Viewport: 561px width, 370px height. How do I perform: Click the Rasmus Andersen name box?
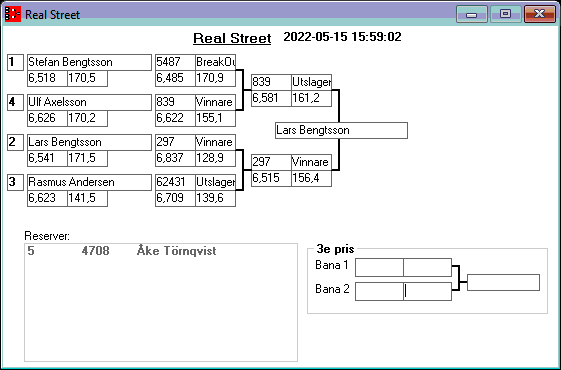[89, 182]
